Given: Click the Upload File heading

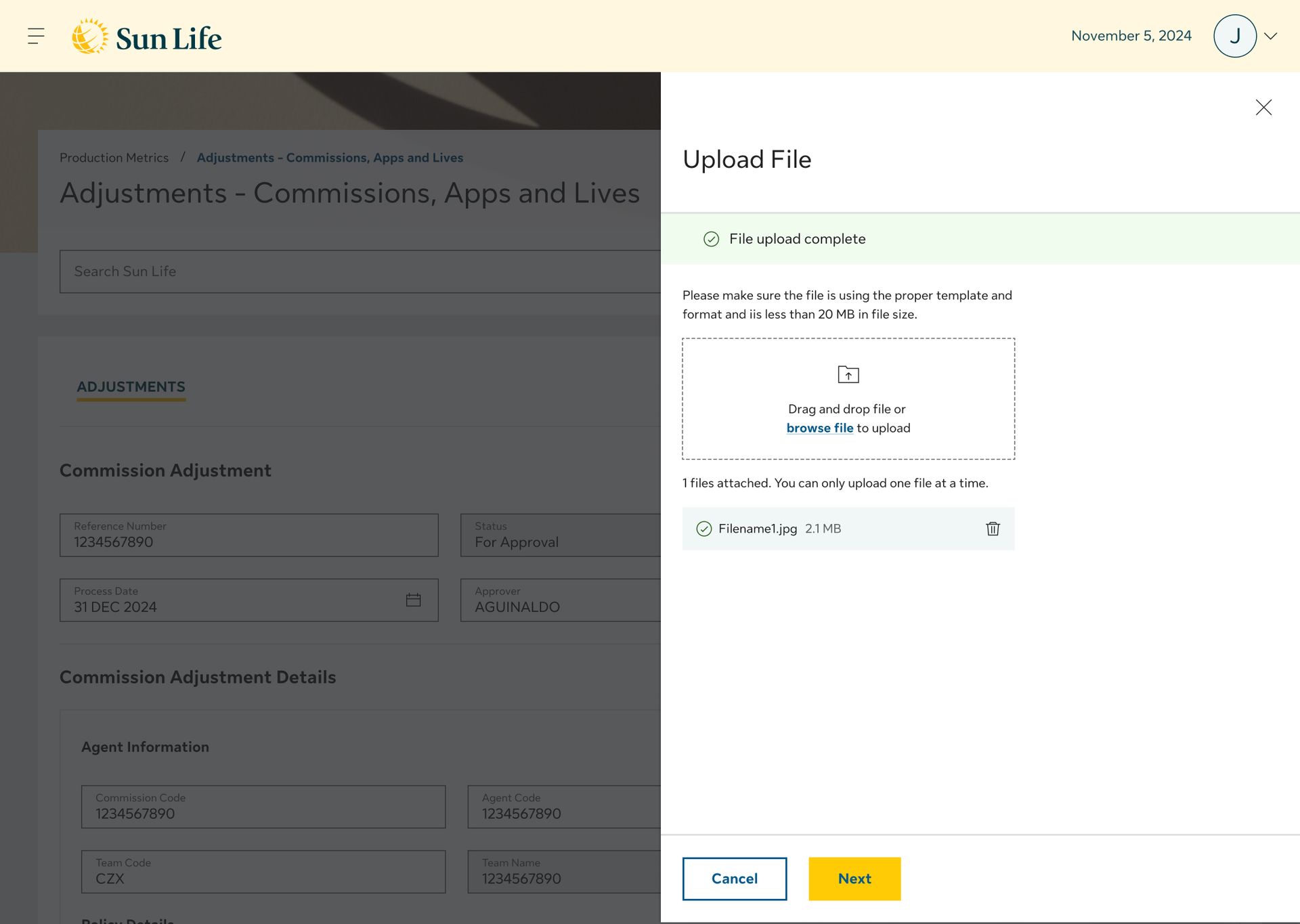Looking at the screenshot, I should (747, 160).
